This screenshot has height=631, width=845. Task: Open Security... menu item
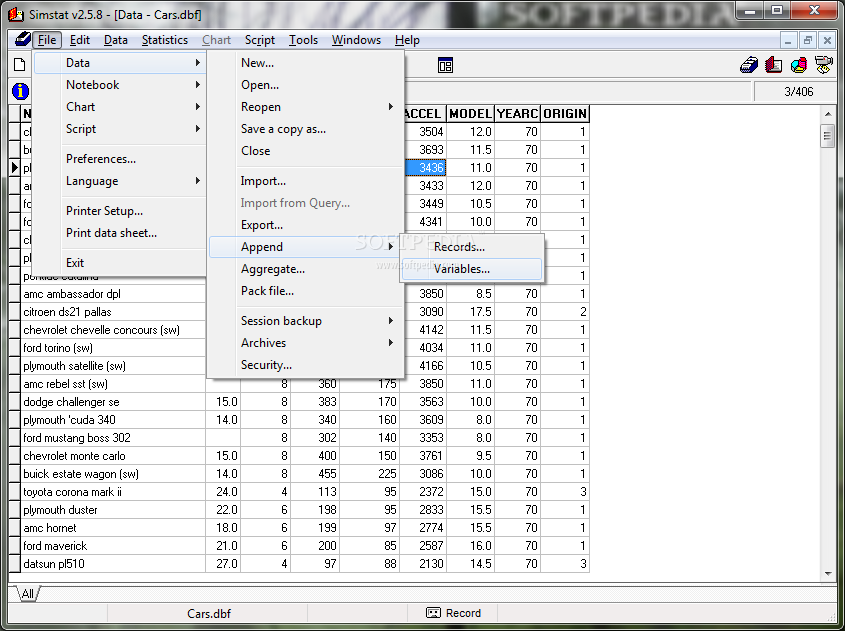tap(306, 365)
